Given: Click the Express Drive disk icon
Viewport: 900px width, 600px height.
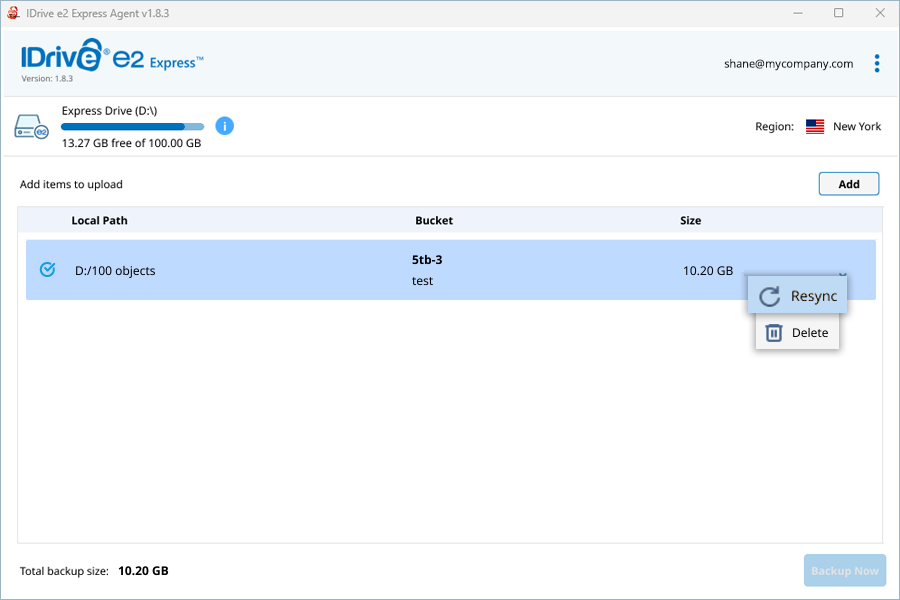Looking at the screenshot, I should click(31, 126).
